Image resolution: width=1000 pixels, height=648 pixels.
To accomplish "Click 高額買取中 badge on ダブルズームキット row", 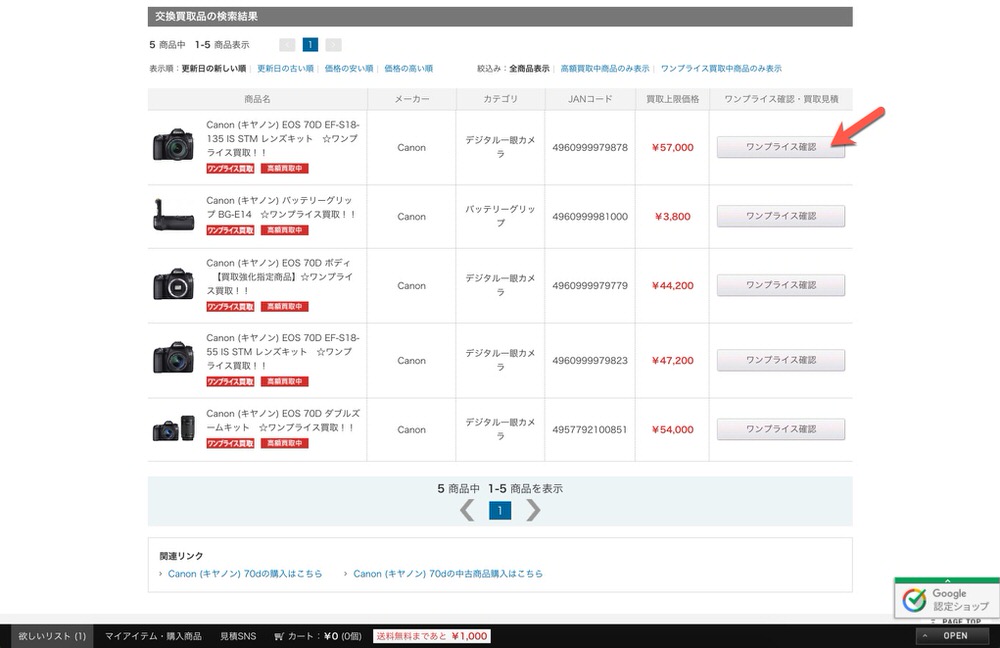I will pyautogui.click(x=284, y=443).
